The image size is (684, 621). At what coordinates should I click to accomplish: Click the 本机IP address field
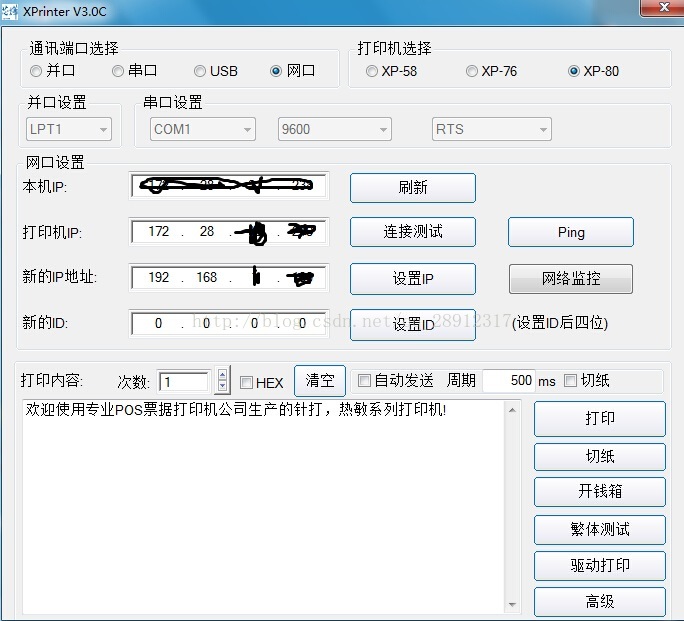click(x=229, y=186)
